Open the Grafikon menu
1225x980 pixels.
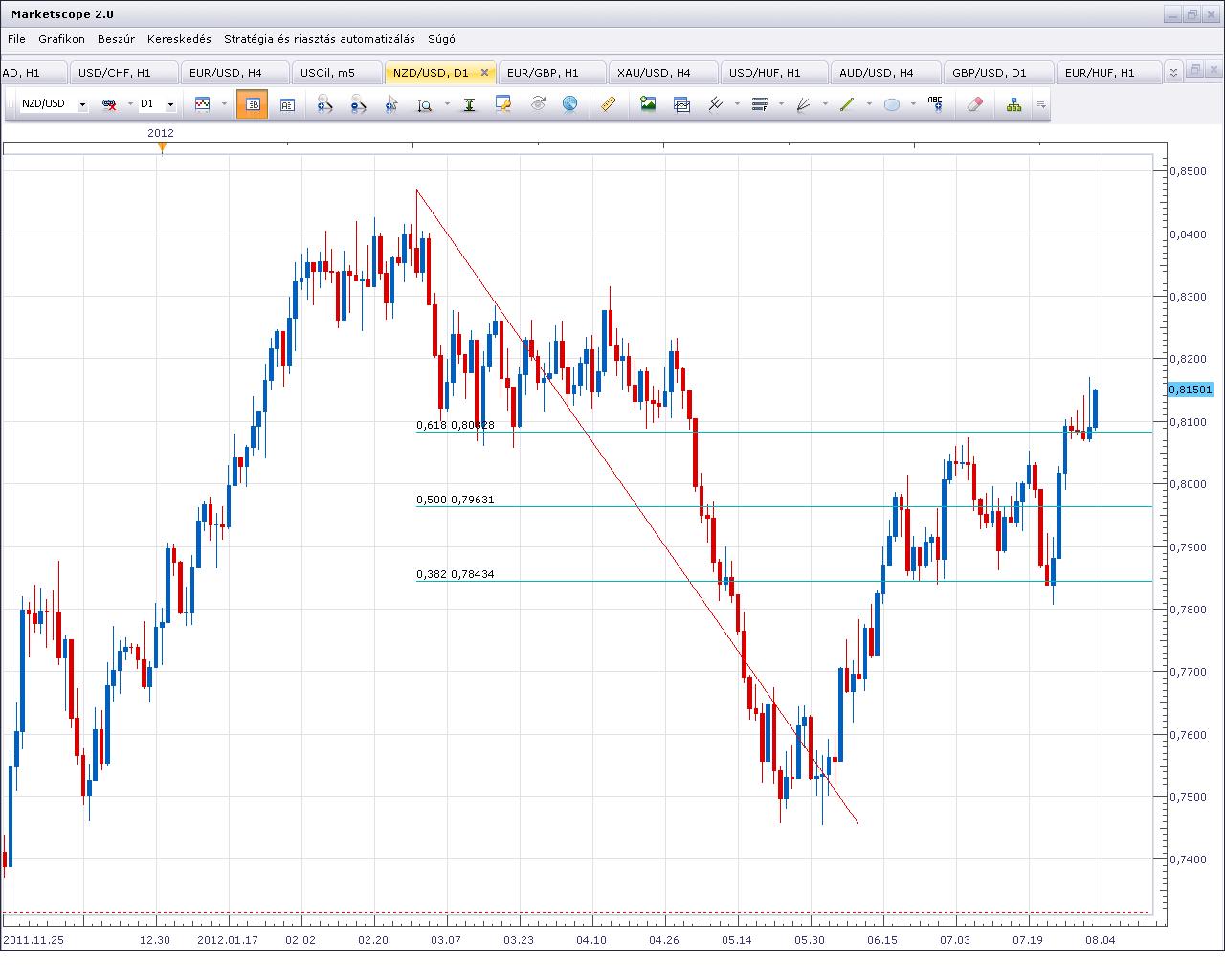pos(62,39)
